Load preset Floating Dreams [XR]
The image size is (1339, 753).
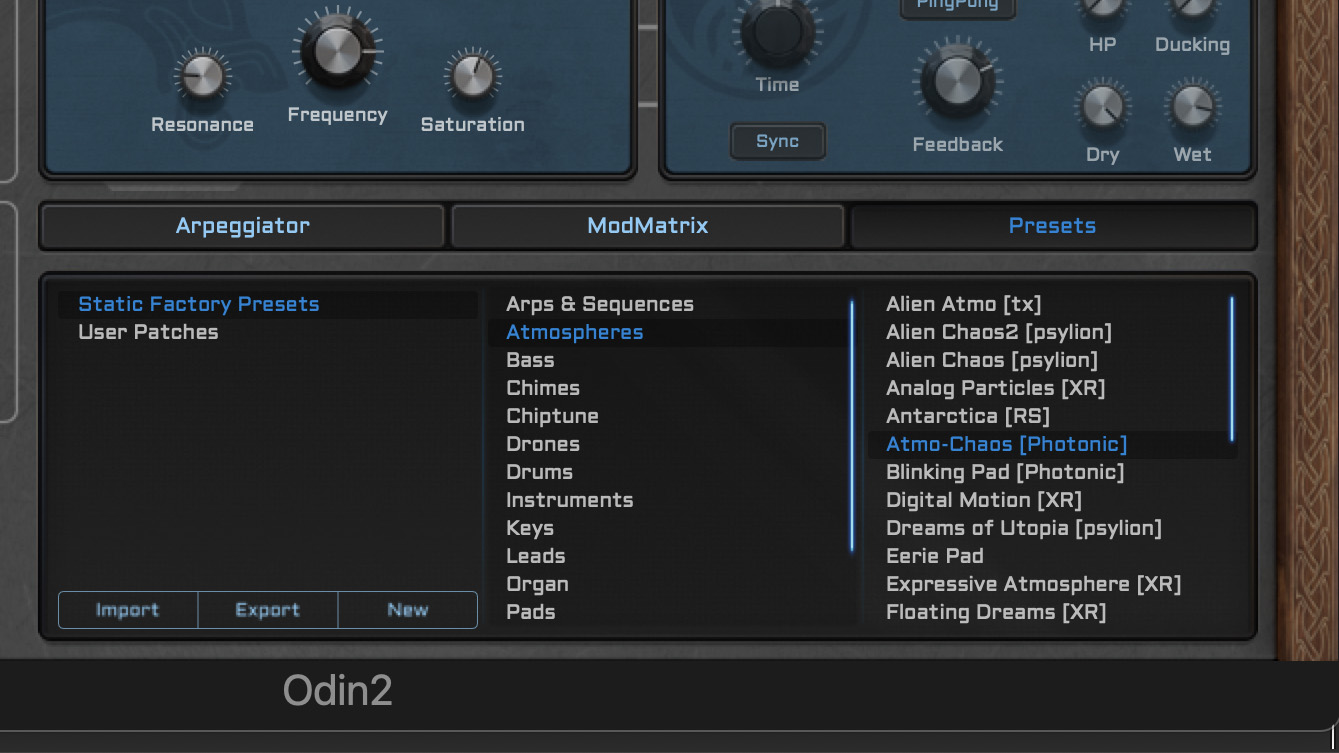1048,612
